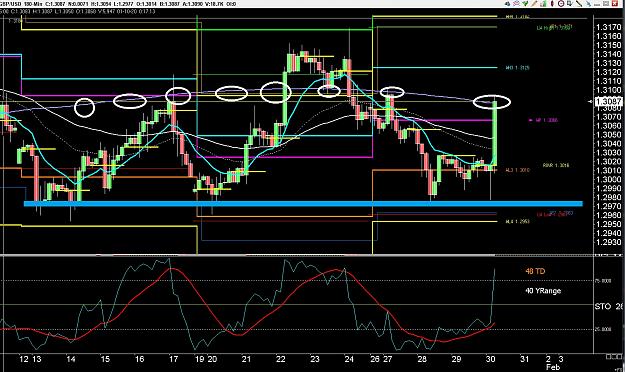Click the dark red oval toolbar icon
This screenshot has height=372, width=625.
point(552,4)
